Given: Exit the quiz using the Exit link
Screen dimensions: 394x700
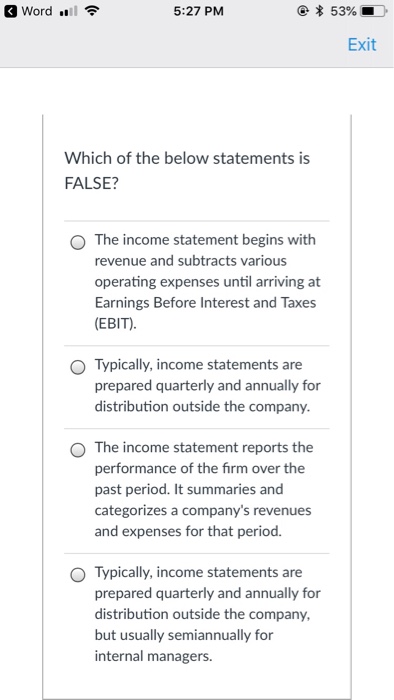Looking at the screenshot, I should point(362,45).
